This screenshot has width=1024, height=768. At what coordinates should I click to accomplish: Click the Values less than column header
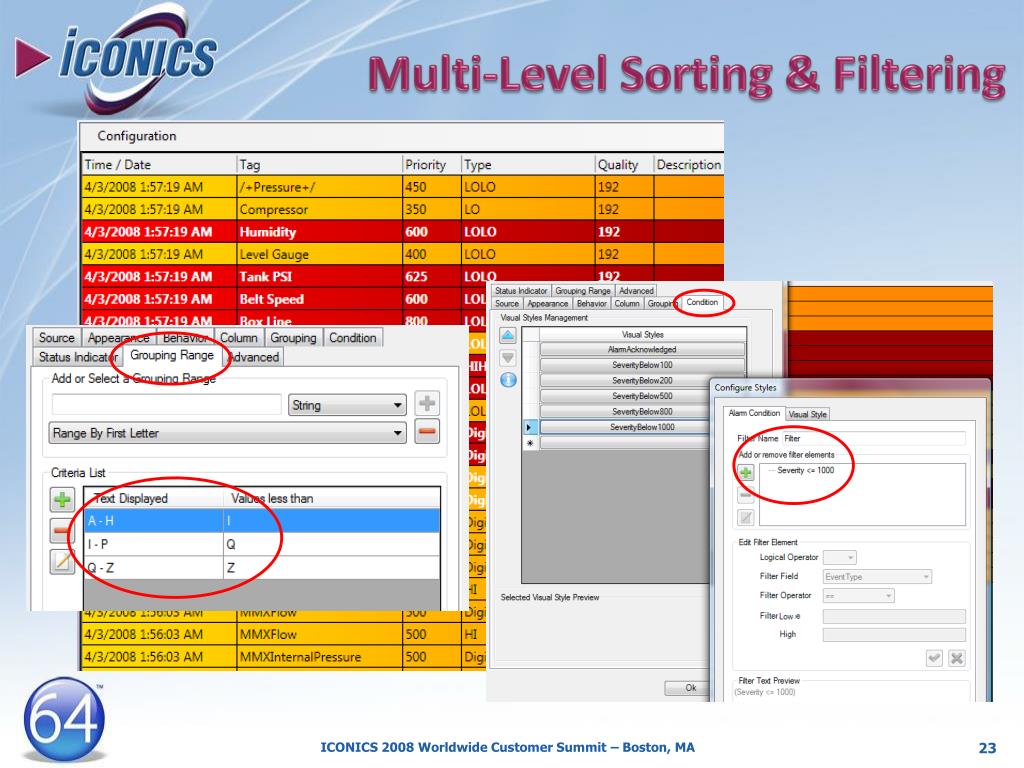click(x=332, y=498)
